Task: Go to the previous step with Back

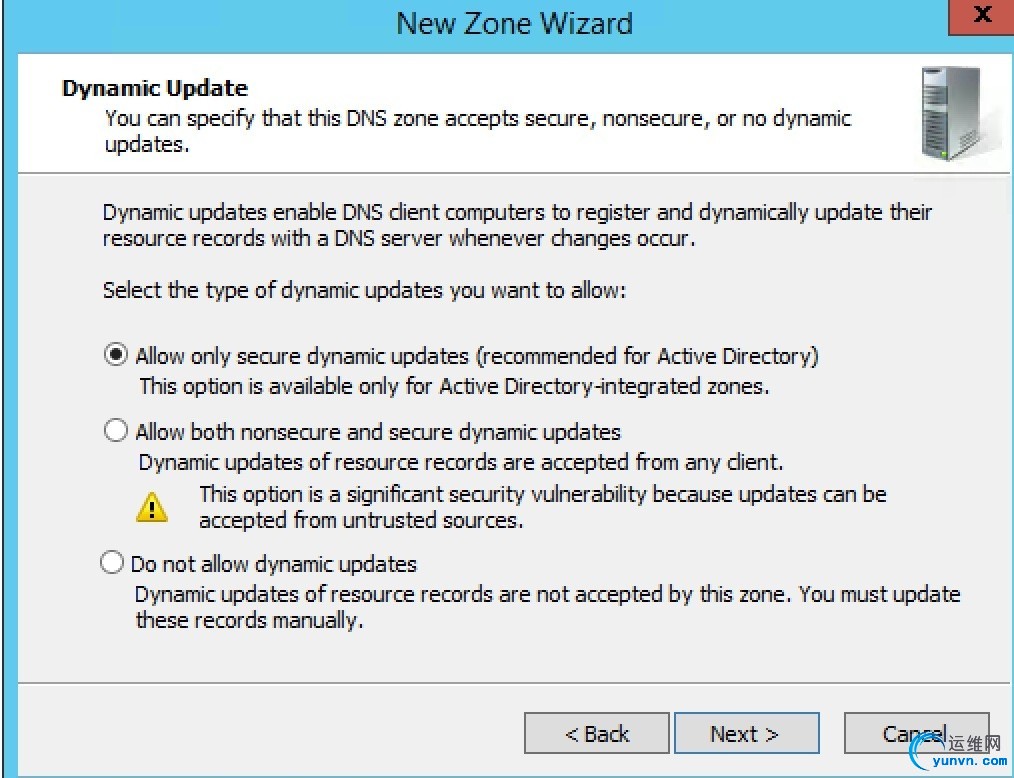Action: (596, 734)
